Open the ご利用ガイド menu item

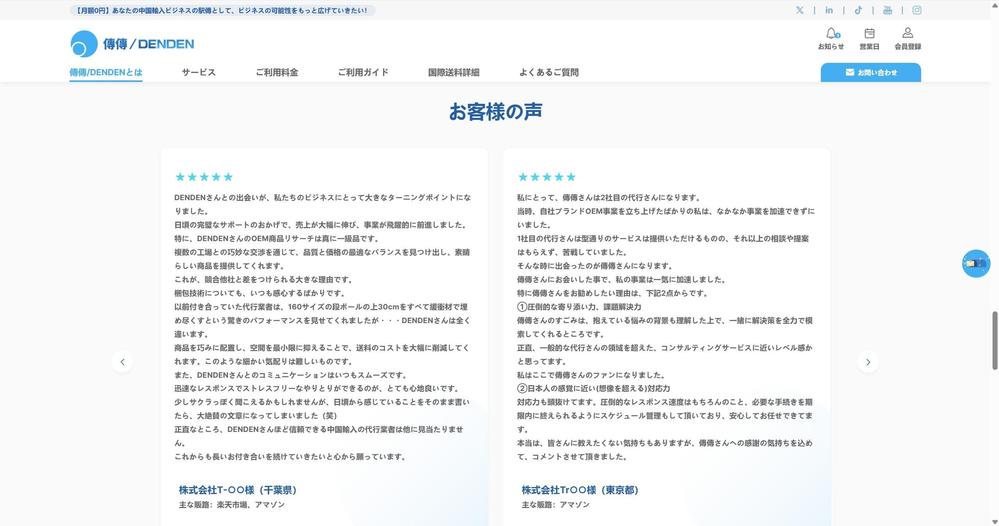(363, 73)
